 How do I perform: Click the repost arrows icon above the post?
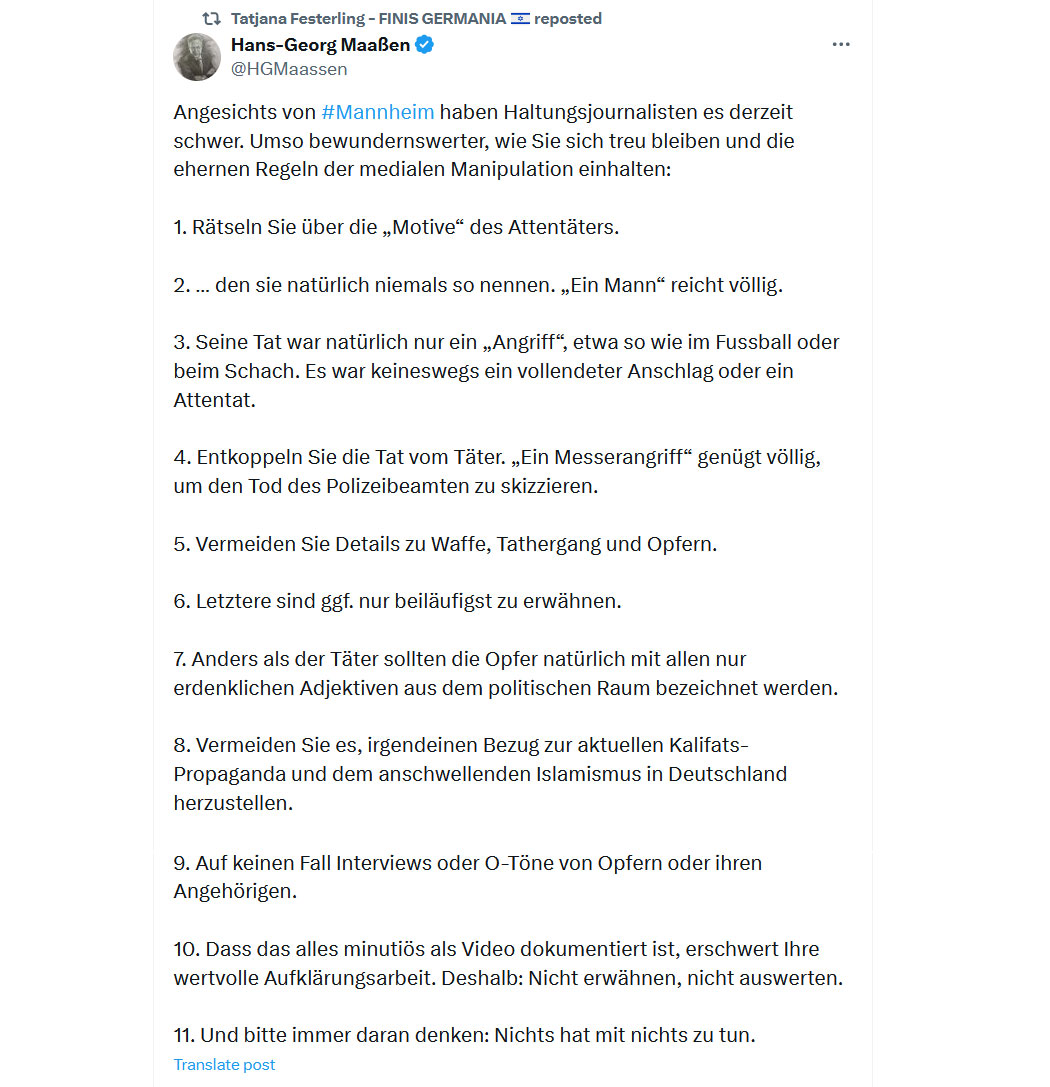[211, 19]
